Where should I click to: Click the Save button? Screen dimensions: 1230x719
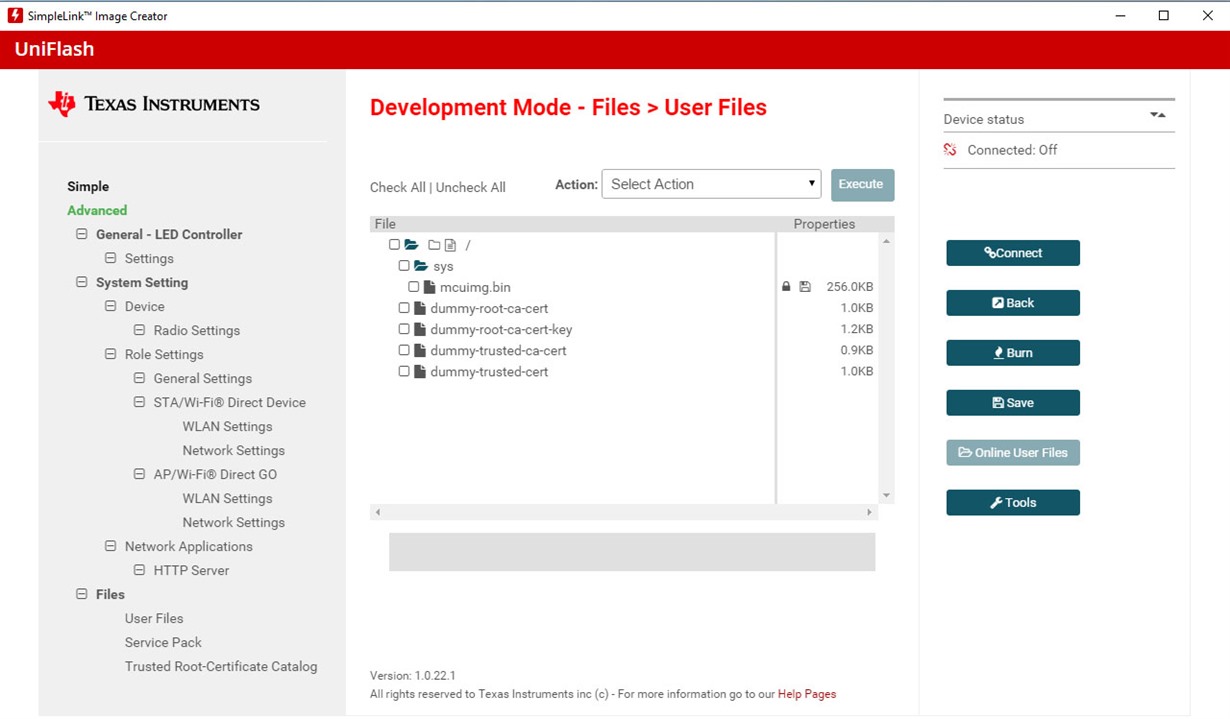point(1013,403)
